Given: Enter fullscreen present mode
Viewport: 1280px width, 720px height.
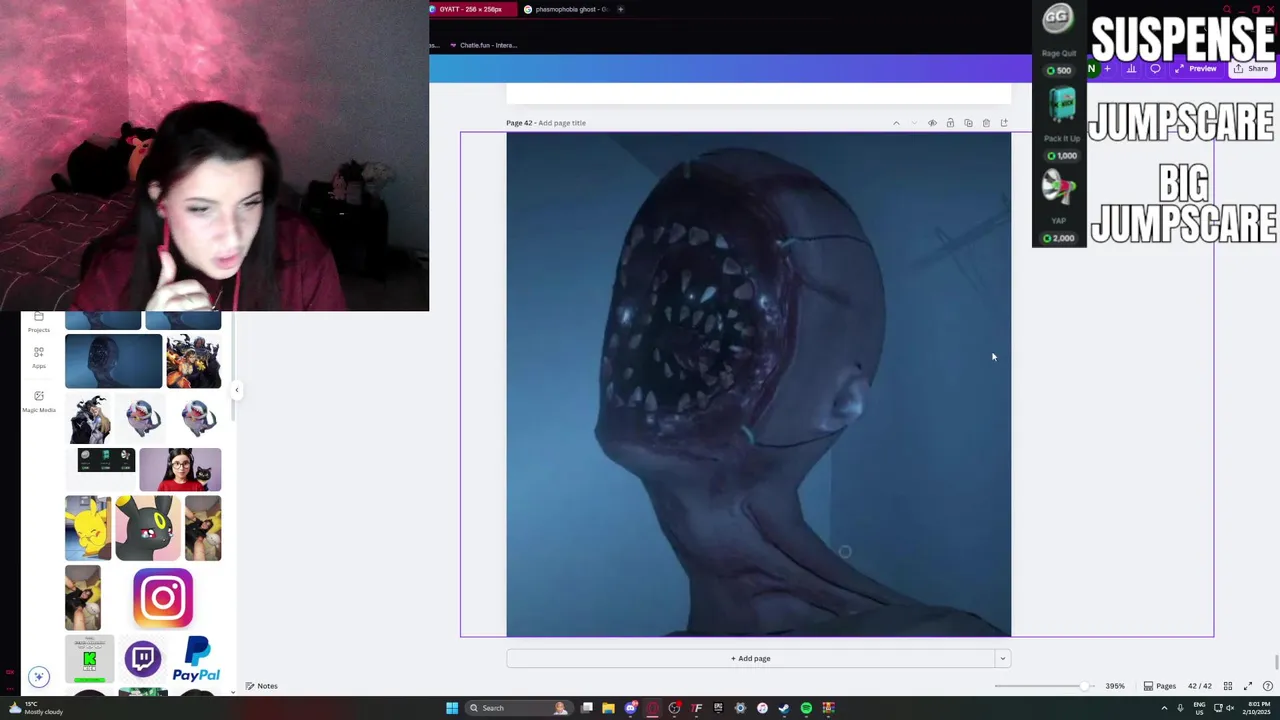Looking at the screenshot, I should point(1248,686).
